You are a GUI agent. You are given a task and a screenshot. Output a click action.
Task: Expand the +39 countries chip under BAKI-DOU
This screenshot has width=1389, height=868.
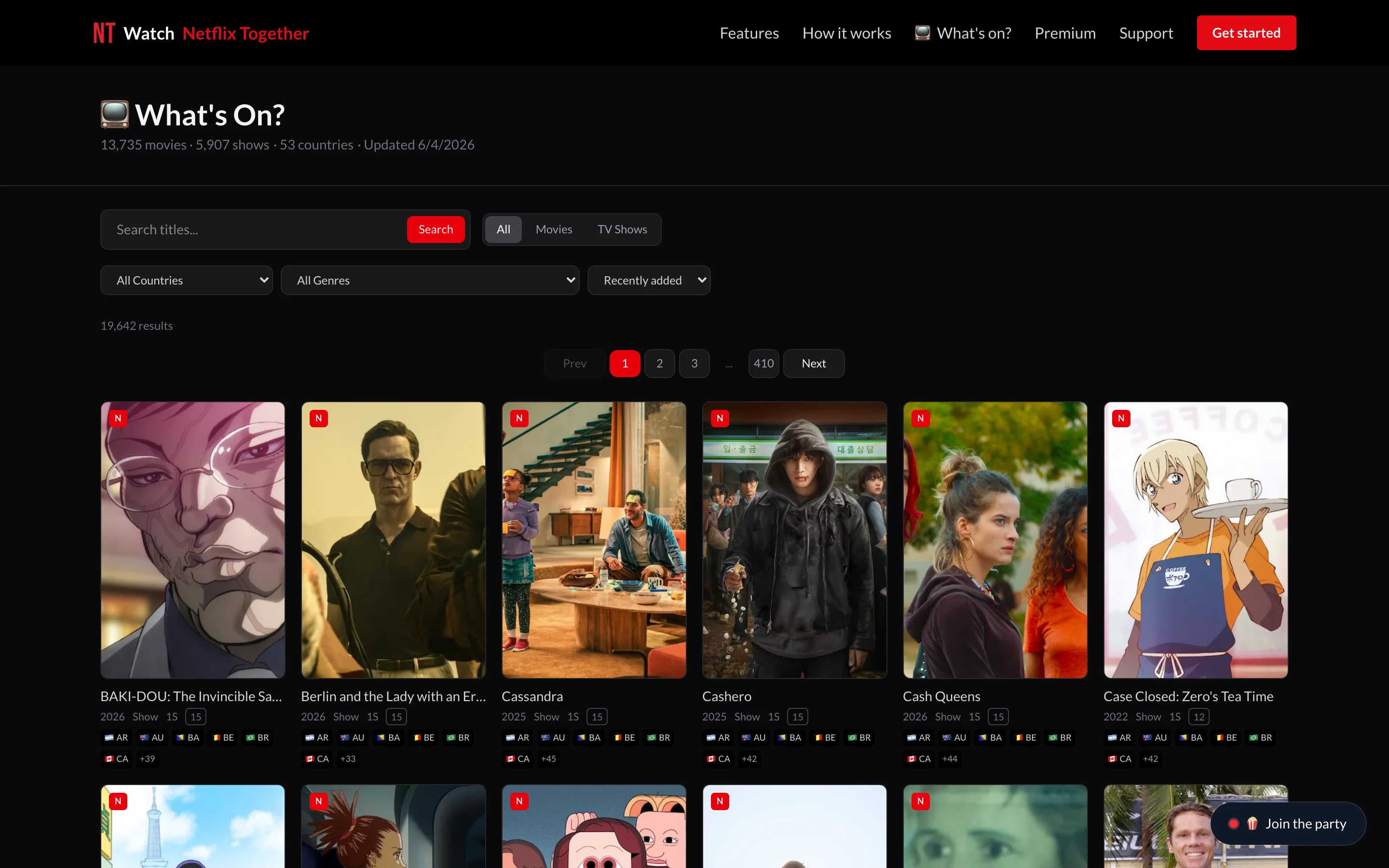click(x=148, y=759)
